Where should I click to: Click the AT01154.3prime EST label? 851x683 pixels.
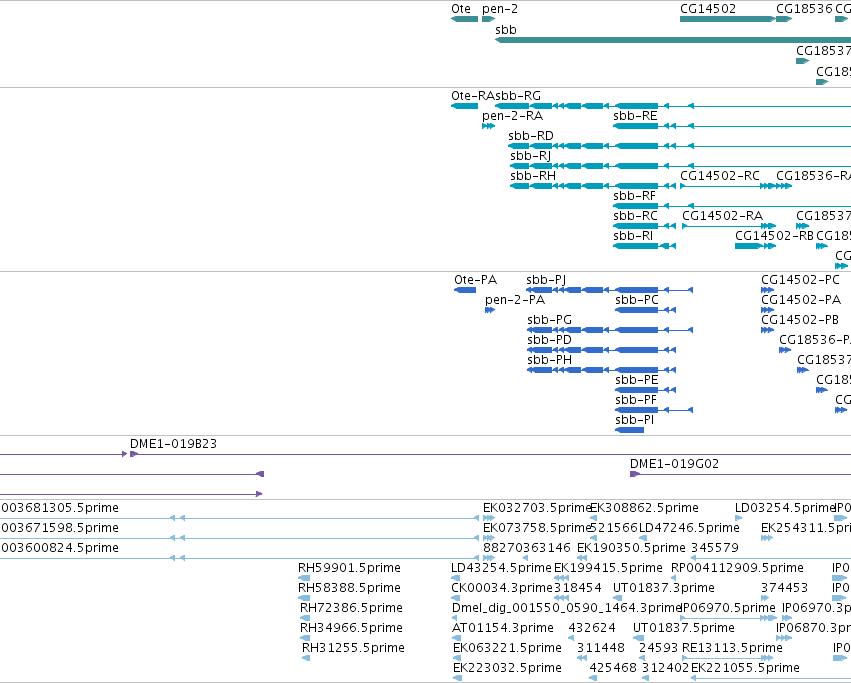pos(503,628)
